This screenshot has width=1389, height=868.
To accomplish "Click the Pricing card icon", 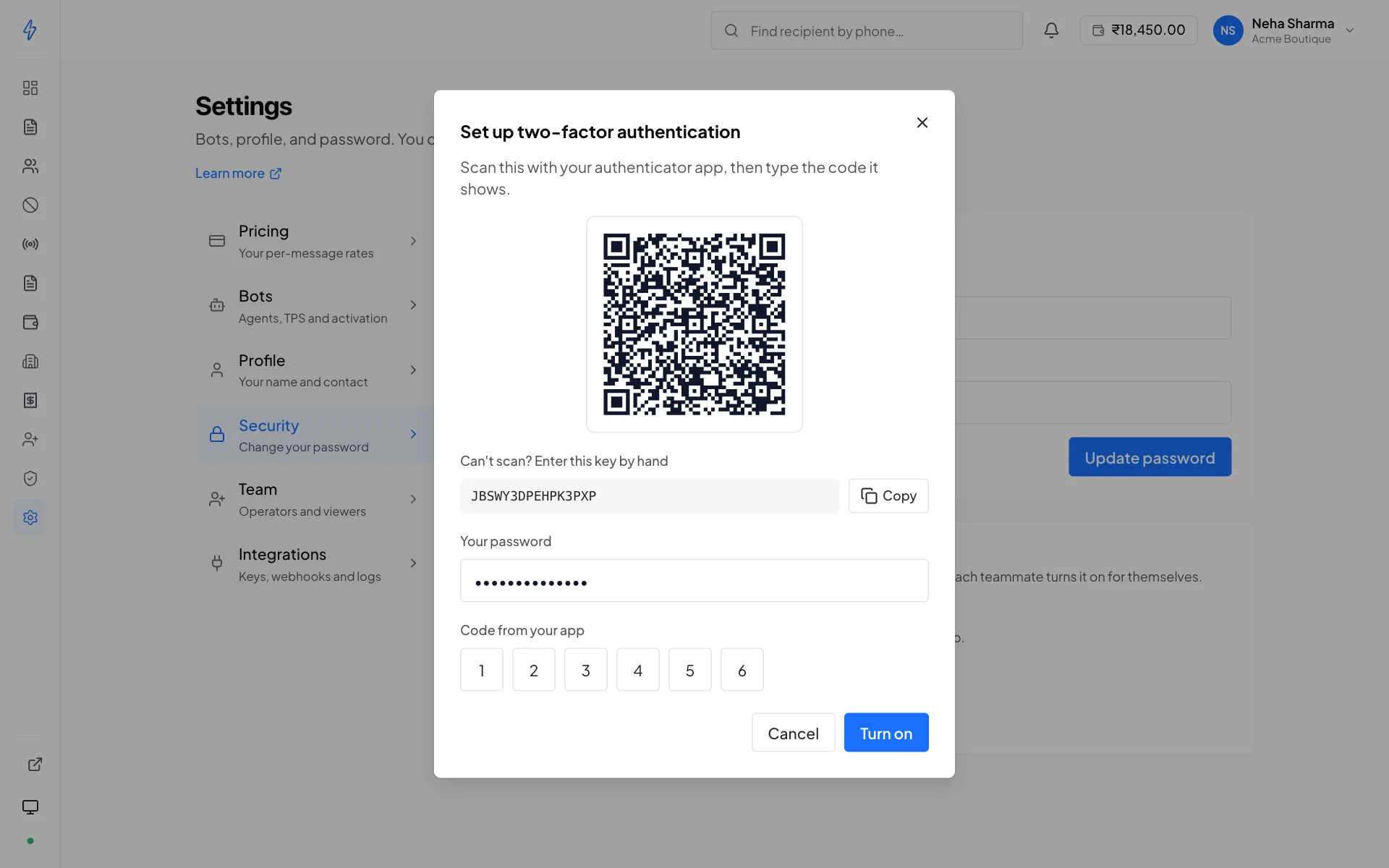I will [x=217, y=241].
